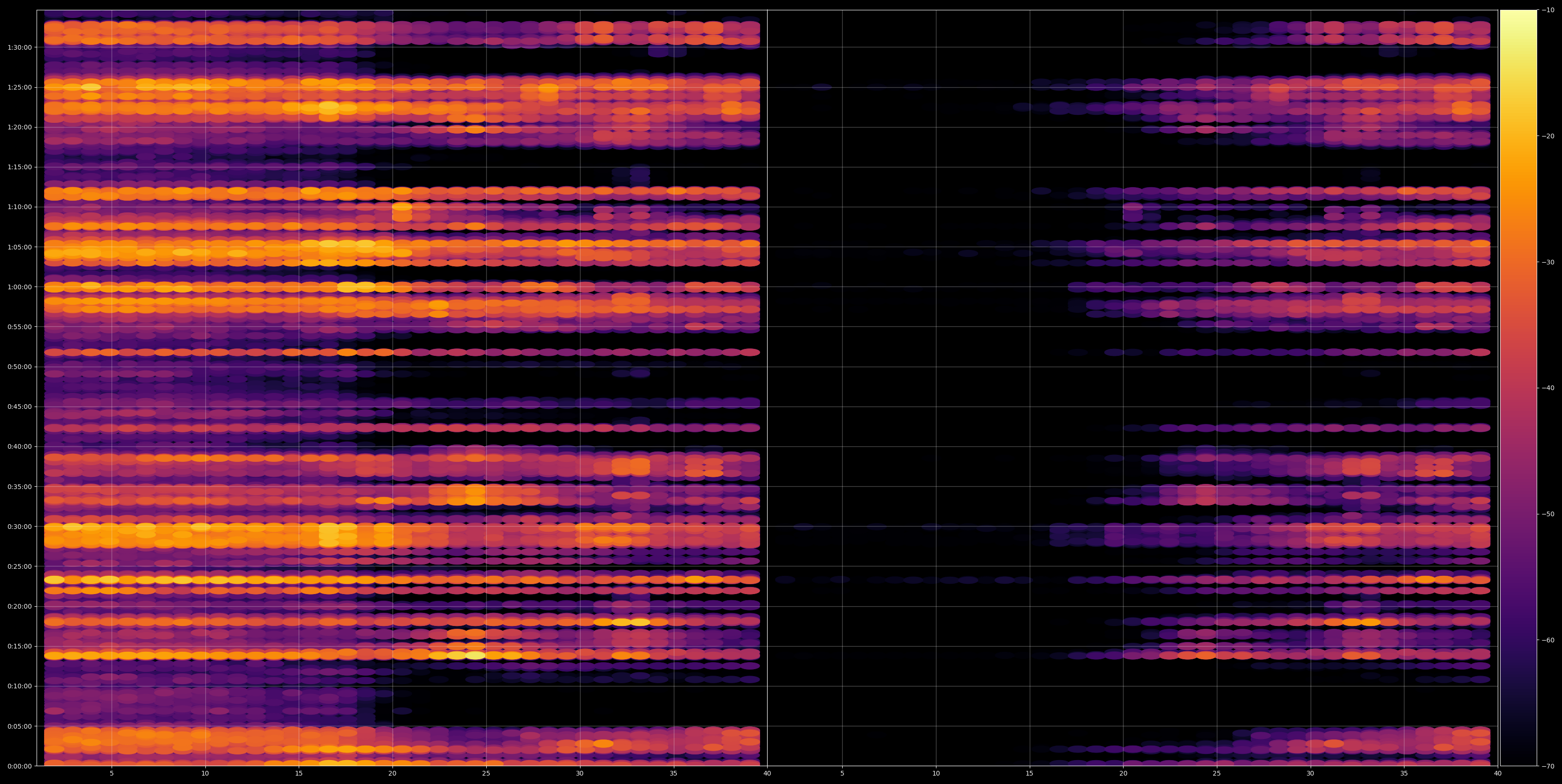The width and height of the screenshot is (1562, 784).
Task: Pick the "−40" colorbar tick label
Action: [1548, 388]
